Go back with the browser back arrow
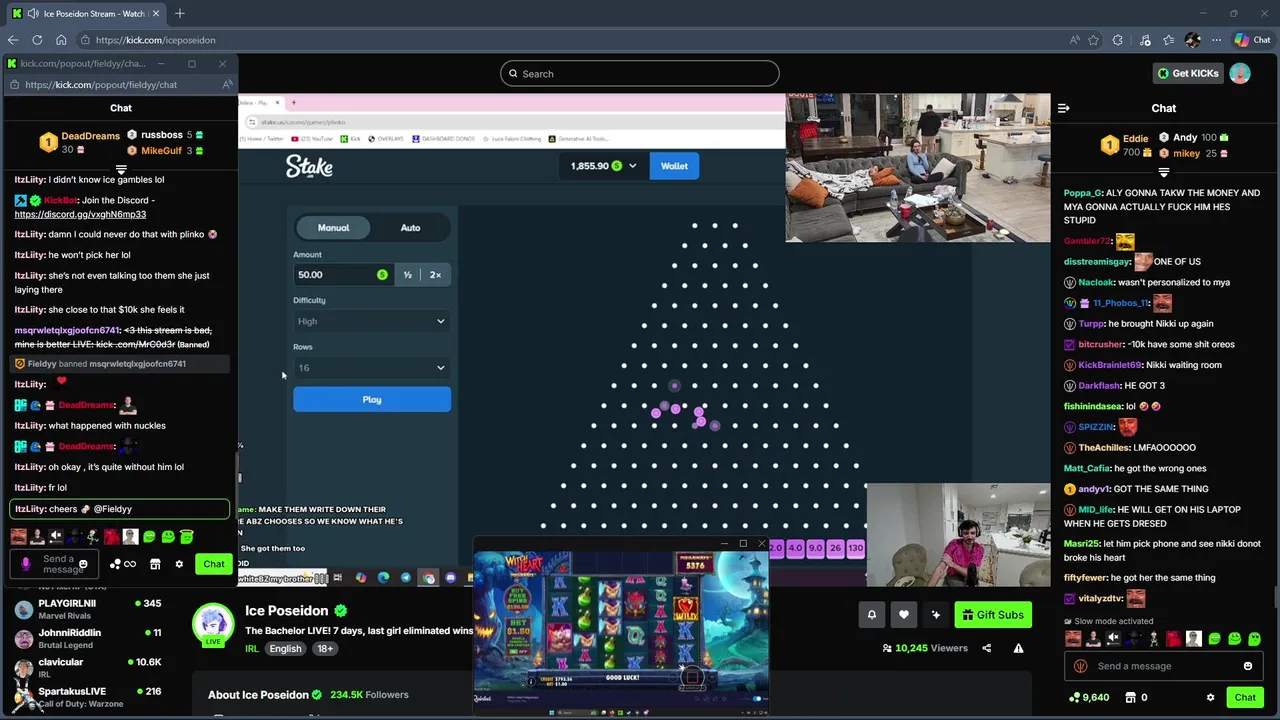The image size is (1280, 720). click(13, 40)
